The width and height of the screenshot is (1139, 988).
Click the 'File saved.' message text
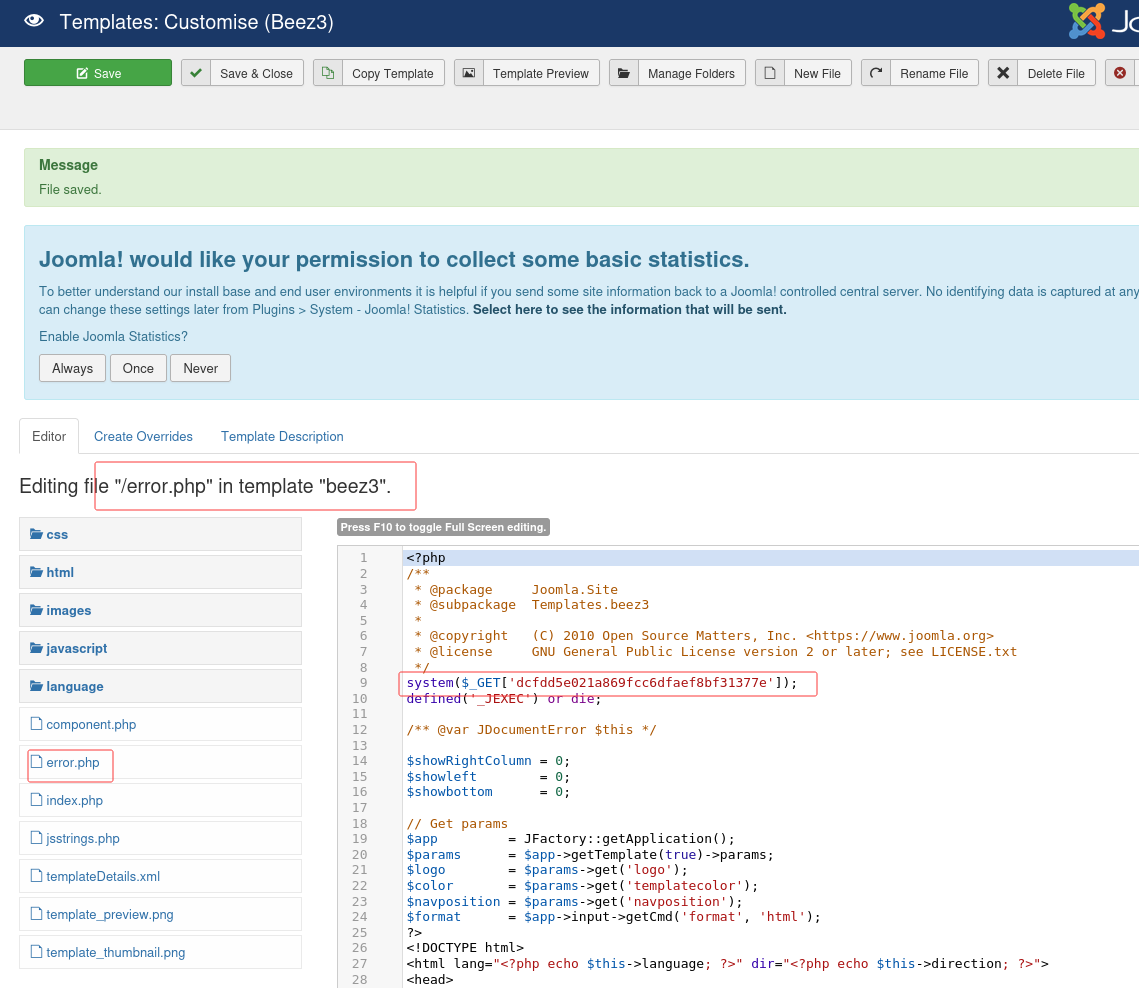[70, 190]
